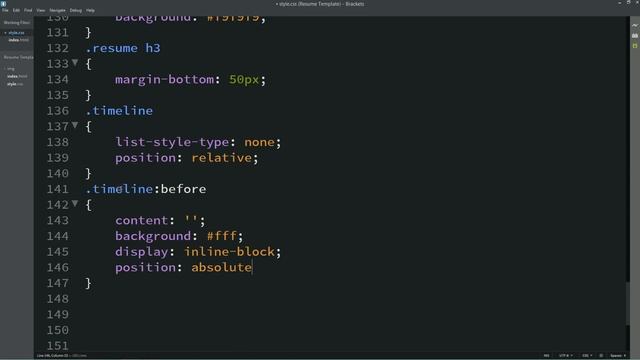
Task: Open the Help menu
Action: (x=90, y=10)
